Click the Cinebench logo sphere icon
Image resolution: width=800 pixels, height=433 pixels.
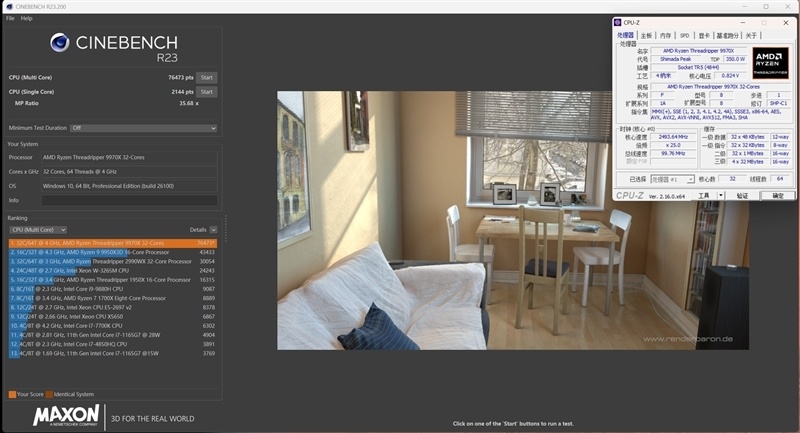click(60, 43)
